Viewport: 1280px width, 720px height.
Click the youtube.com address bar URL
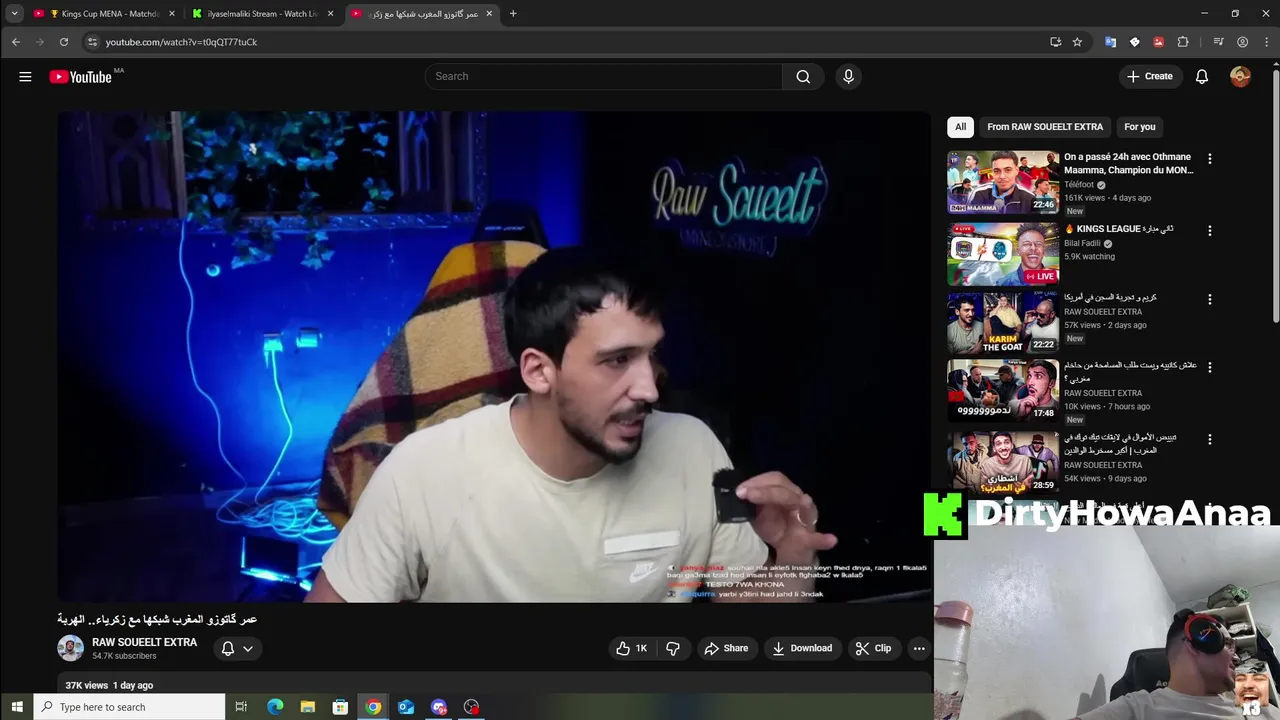pos(181,42)
